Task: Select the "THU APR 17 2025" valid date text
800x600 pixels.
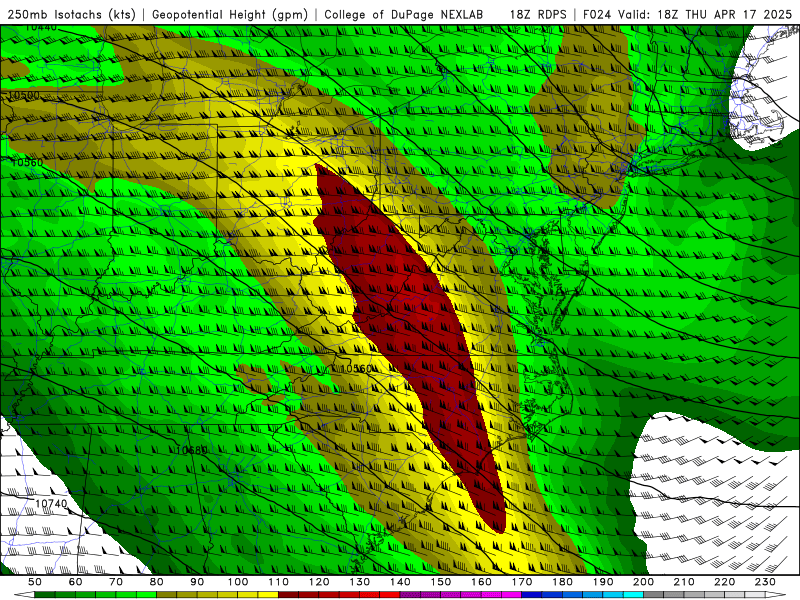Action: (x=738, y=15)
